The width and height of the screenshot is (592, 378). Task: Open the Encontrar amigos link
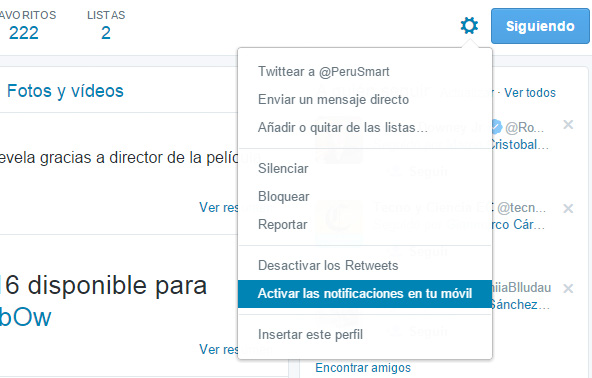point(363,367)
